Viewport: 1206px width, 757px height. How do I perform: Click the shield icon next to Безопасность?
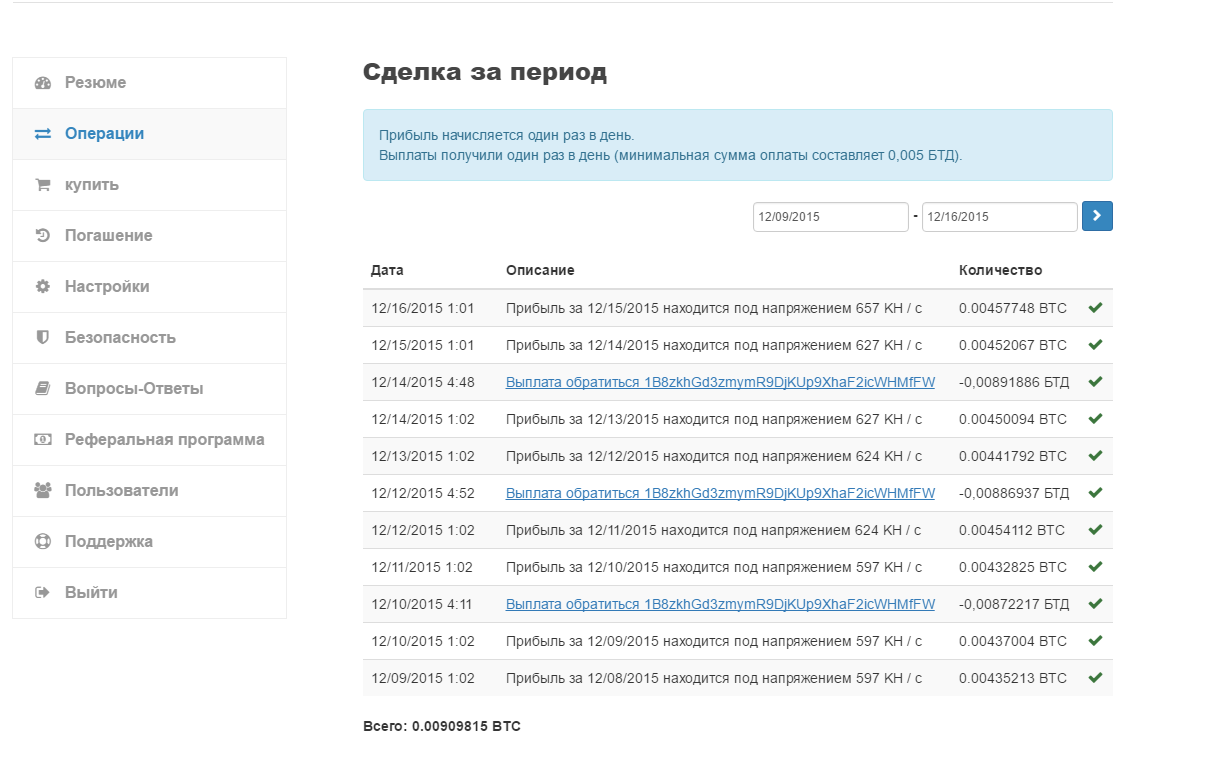(42, 338)
